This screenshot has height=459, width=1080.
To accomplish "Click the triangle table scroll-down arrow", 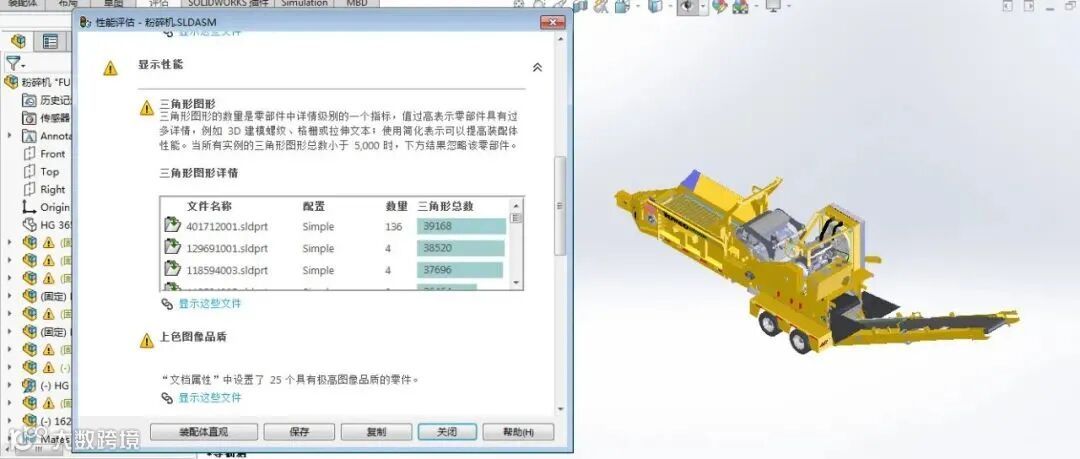I will (x=517, y=283).
